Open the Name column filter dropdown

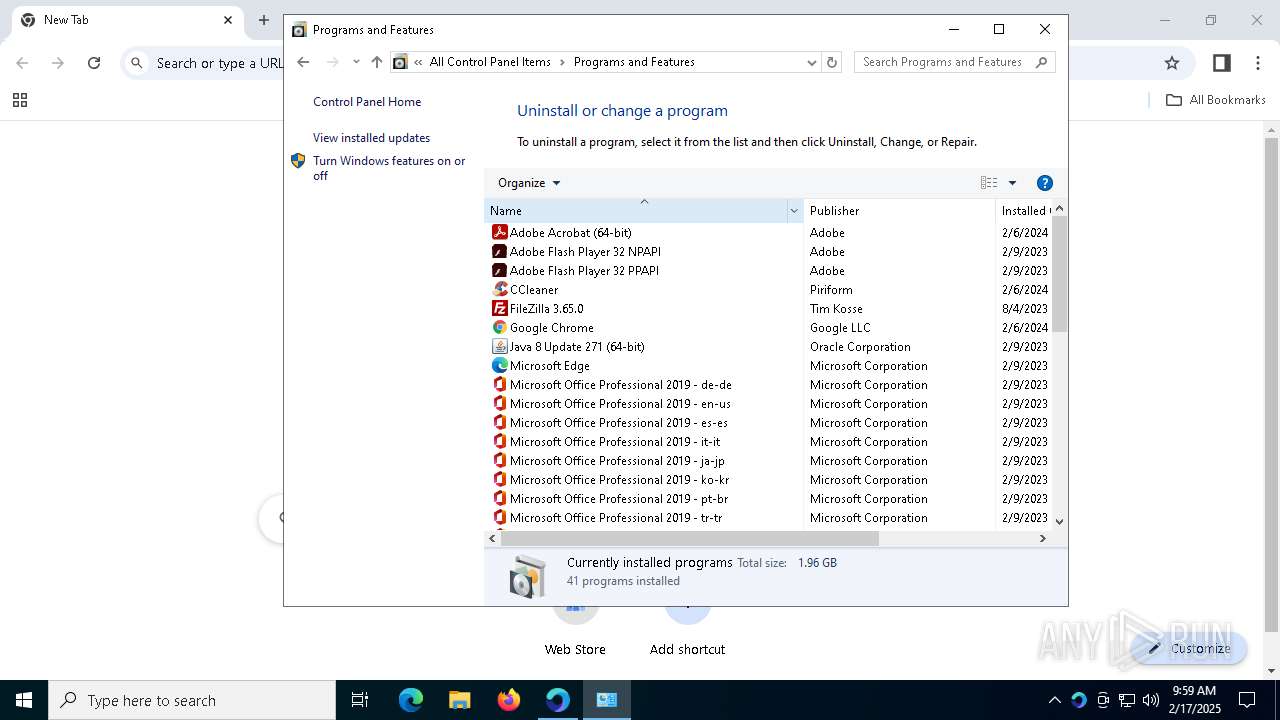(794, 211)
